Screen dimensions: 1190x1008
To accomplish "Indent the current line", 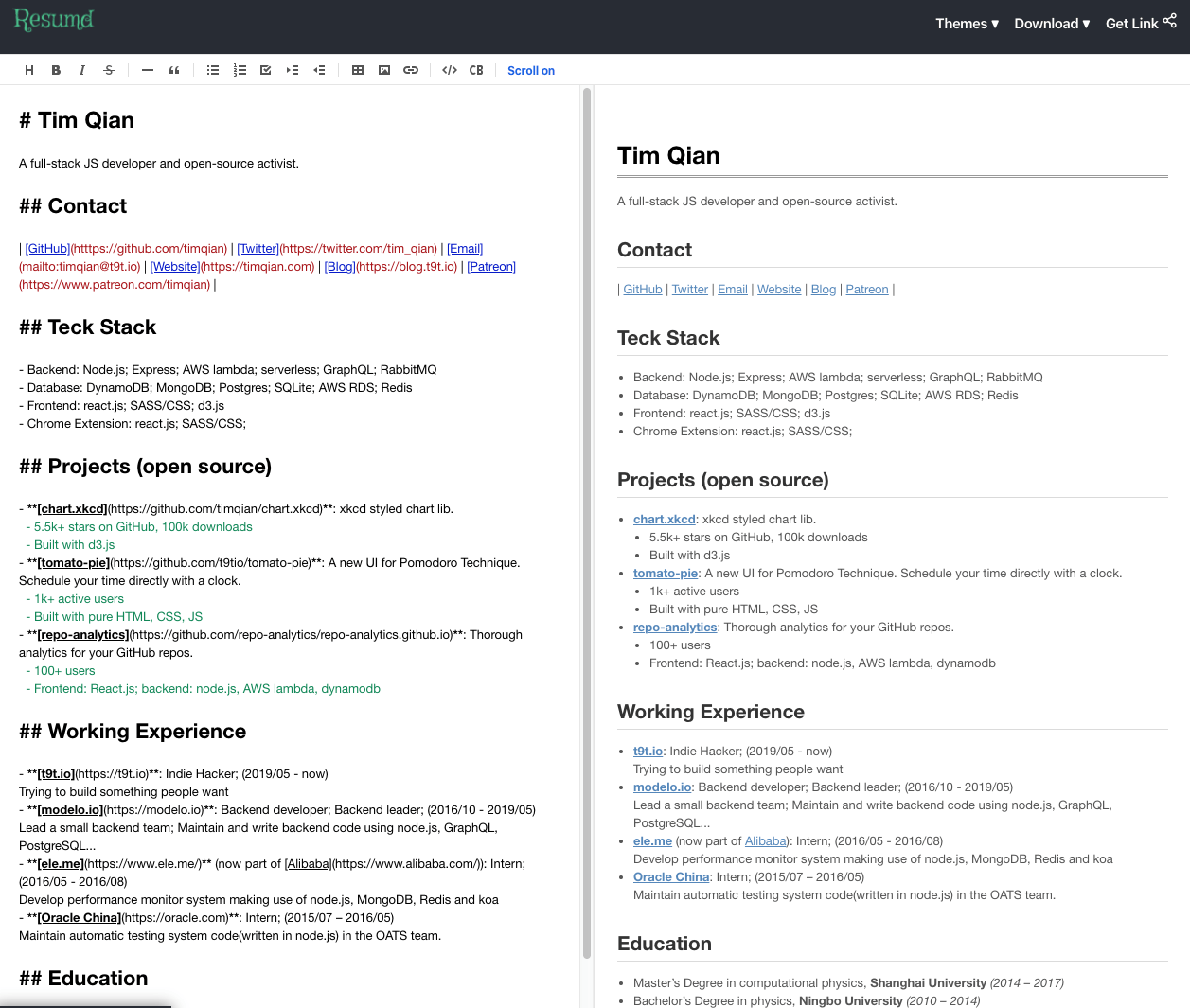I will 293,70.
